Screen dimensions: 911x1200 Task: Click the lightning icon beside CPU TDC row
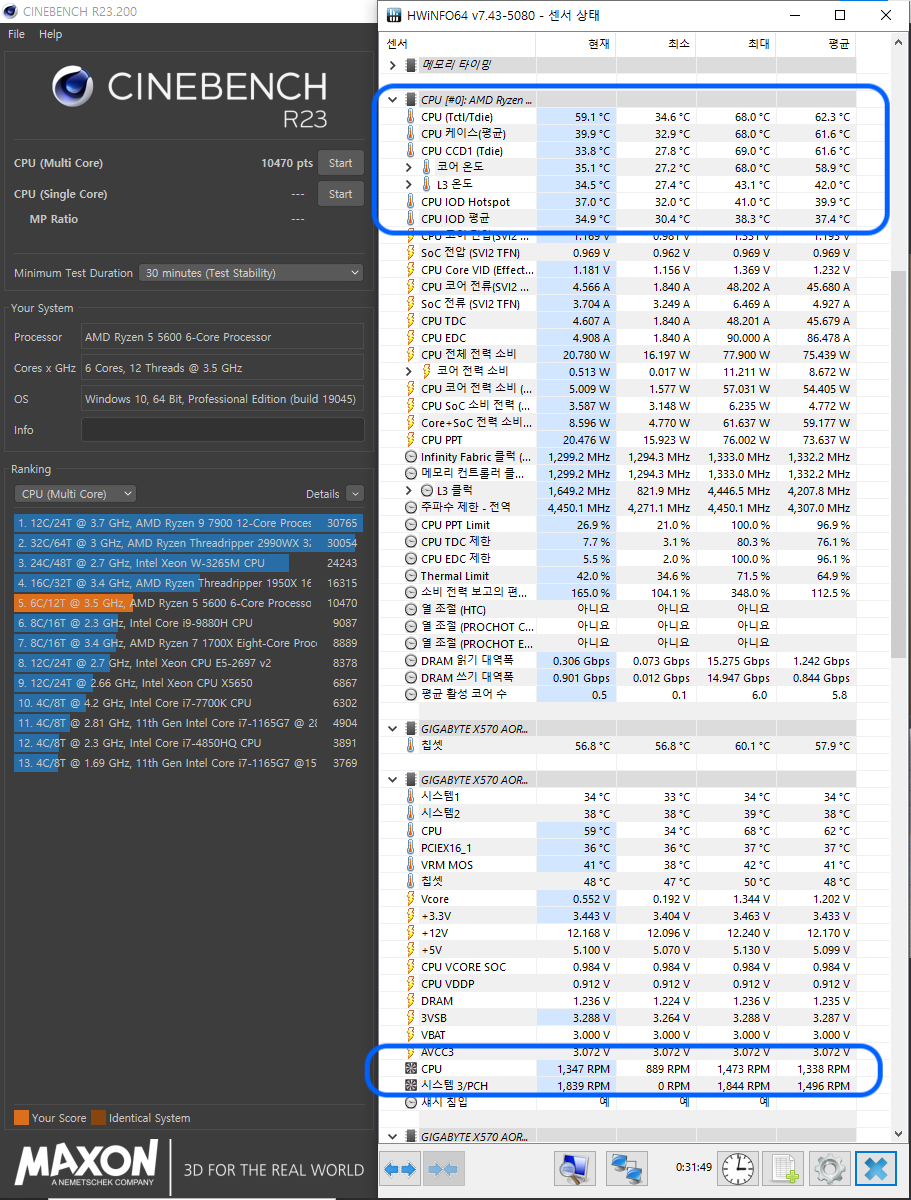410,321
